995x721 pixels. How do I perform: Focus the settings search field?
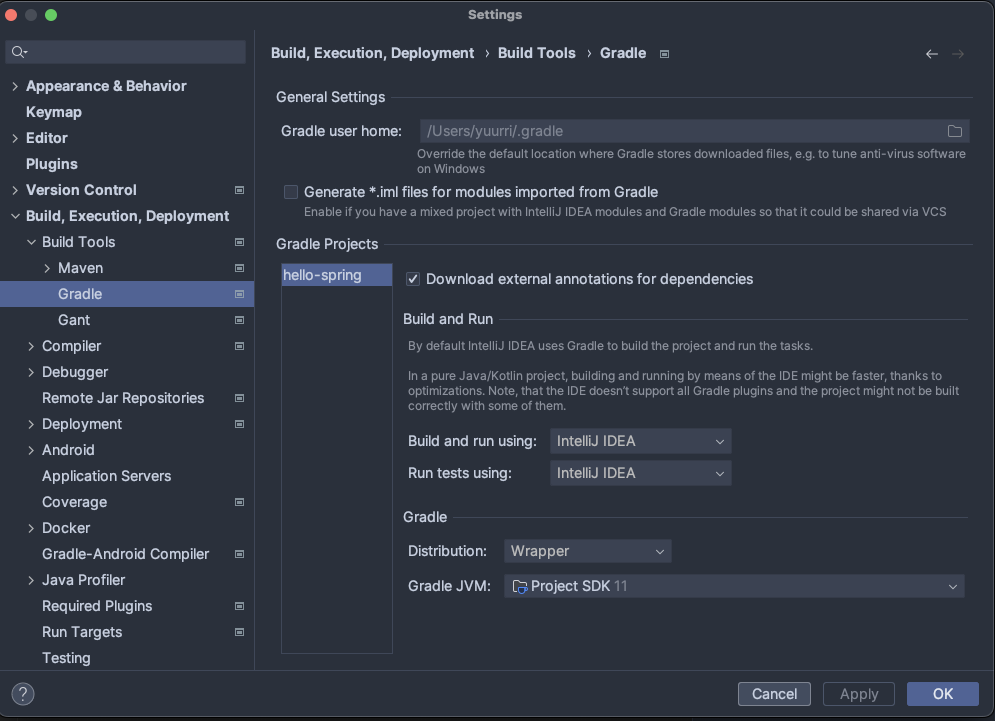point(126,52)
